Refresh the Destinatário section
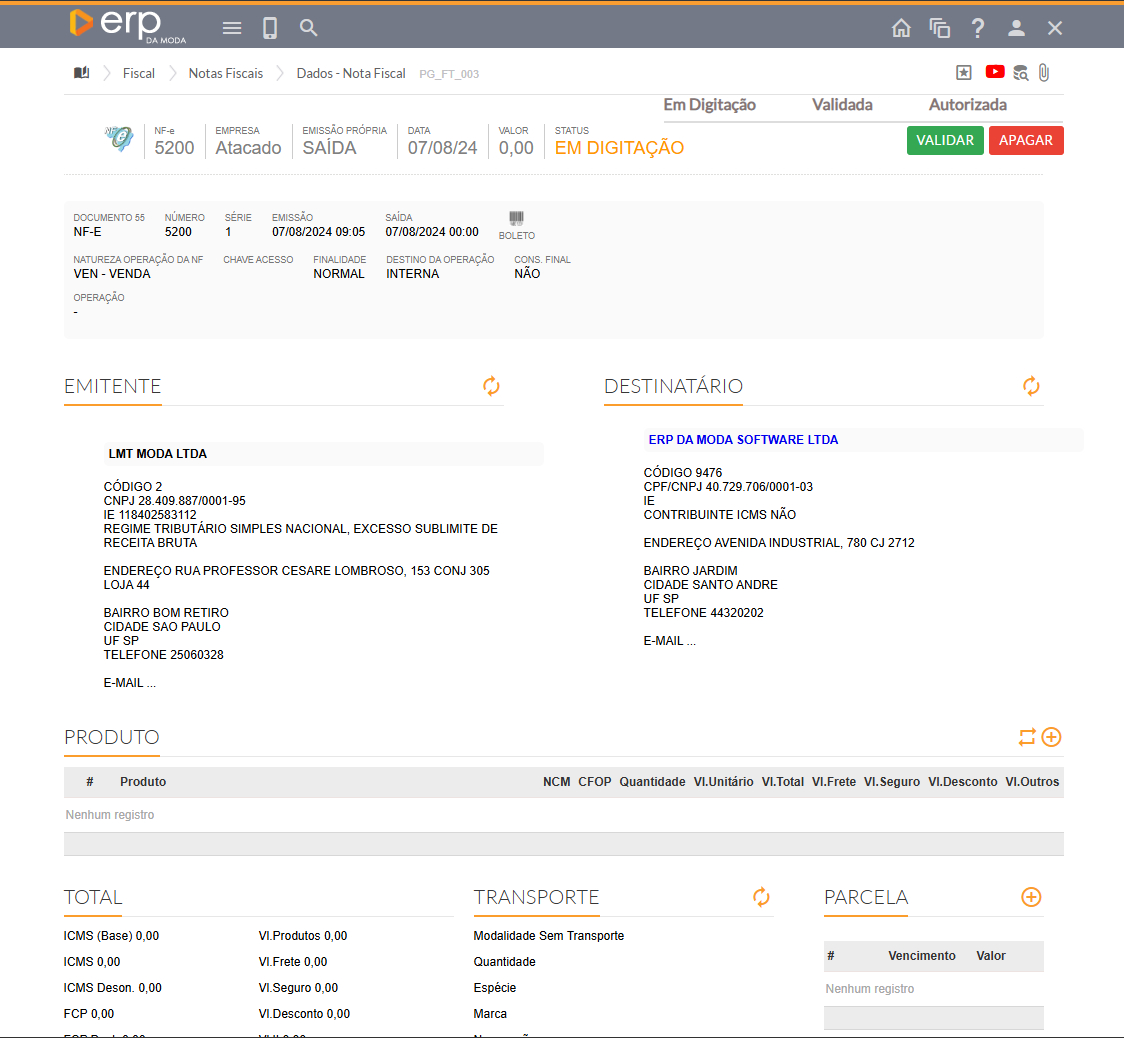1124x1038 pixels. [1031, 386]
